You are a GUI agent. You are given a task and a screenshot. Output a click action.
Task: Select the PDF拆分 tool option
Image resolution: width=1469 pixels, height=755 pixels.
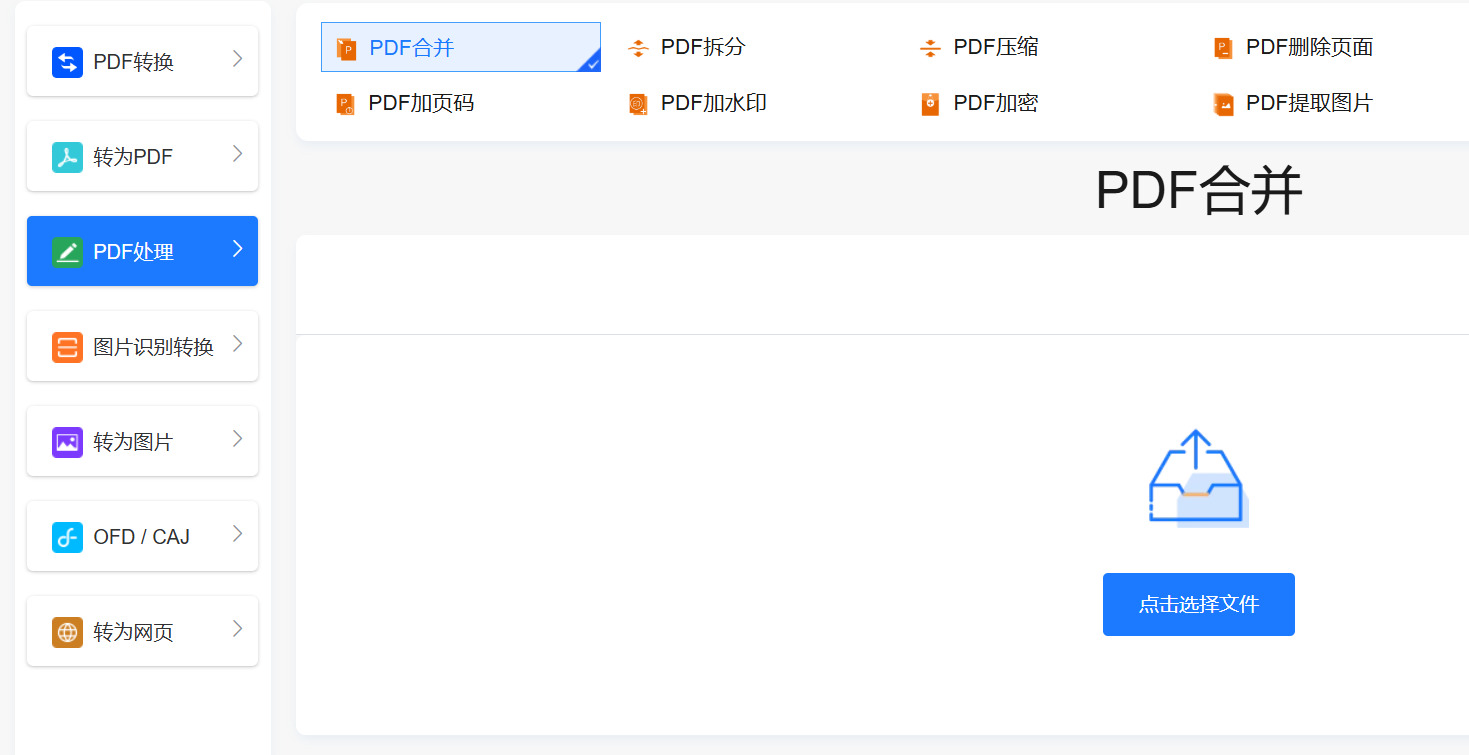[x=702, y=47]
